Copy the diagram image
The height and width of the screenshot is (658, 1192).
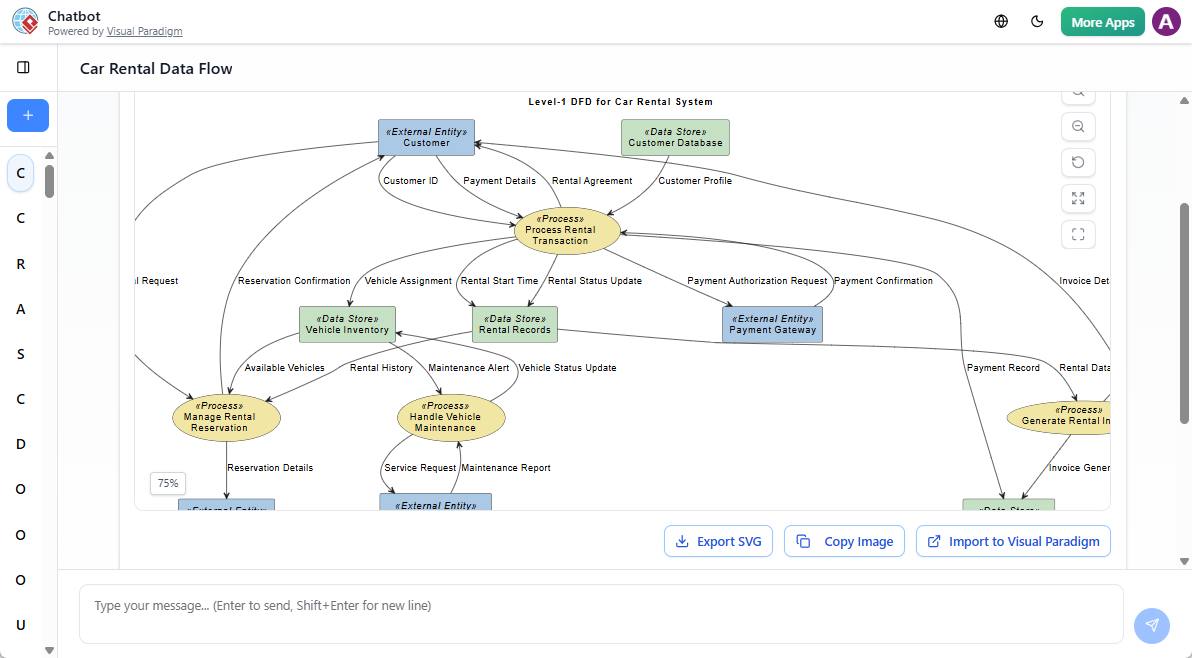(844, 541)
